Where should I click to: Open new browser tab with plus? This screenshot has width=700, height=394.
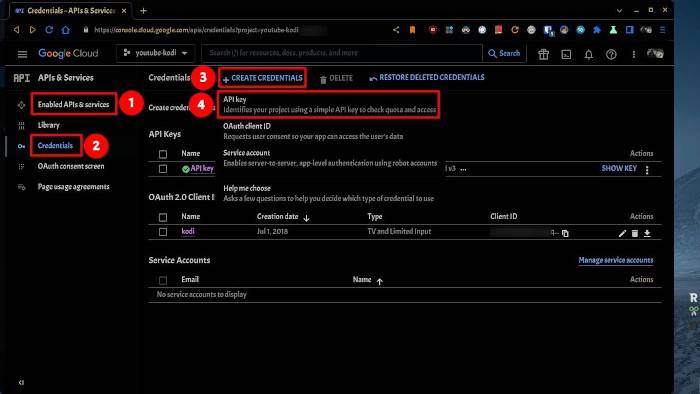[x=143, y=11]
